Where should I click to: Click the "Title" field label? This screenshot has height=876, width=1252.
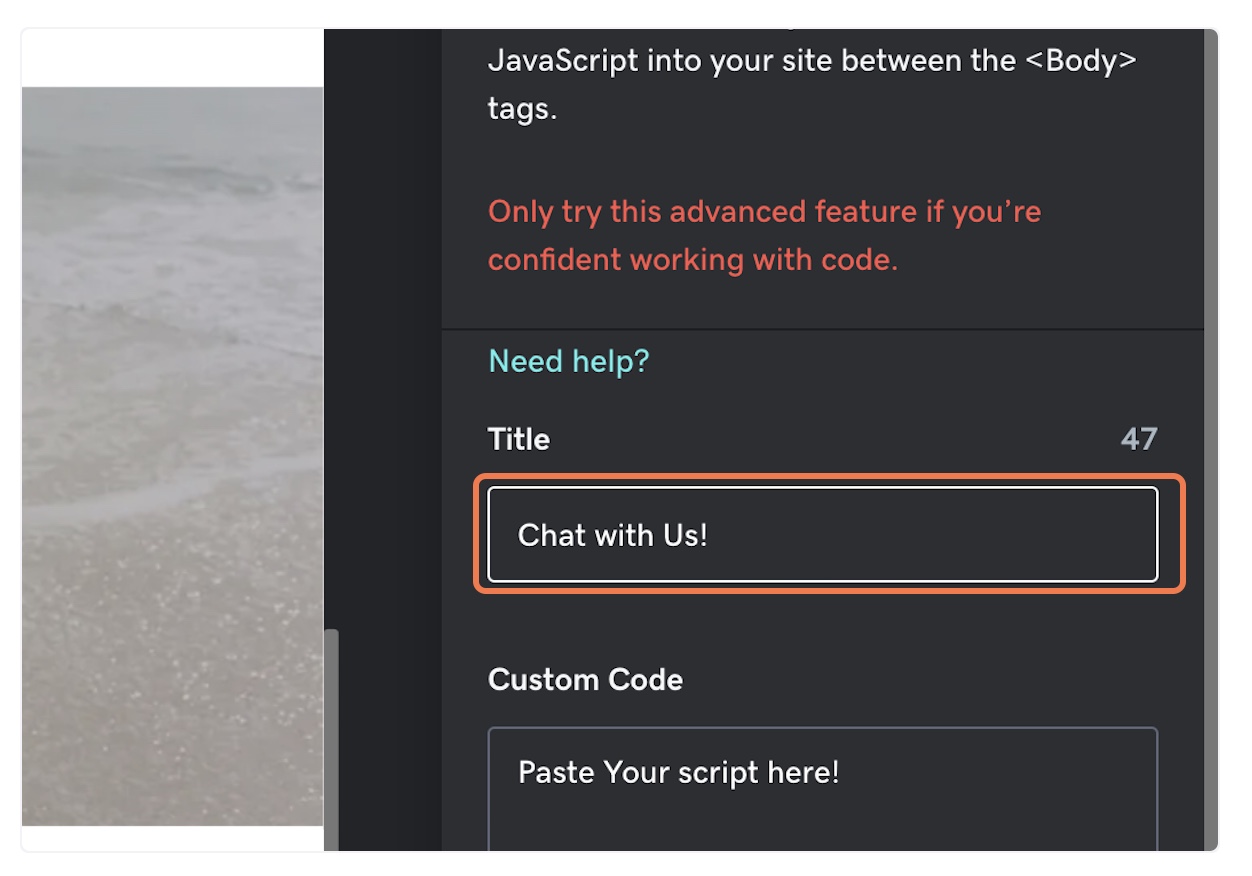pos(519,439)
